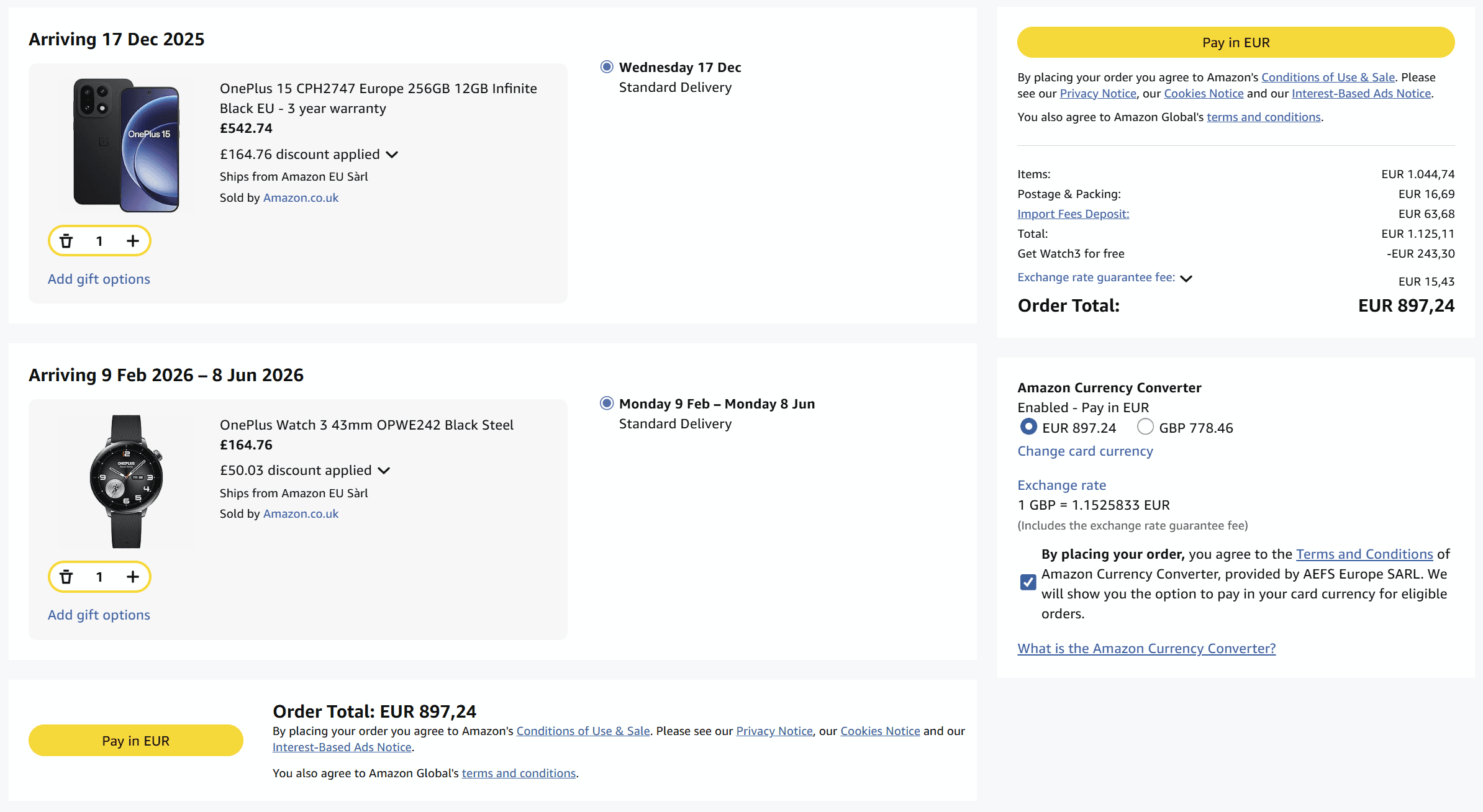The height and width of the screenshot is (812, 1483).
Task: Add another OnePlus Watch 3 with plus
Action: click(x=133, y=577)
